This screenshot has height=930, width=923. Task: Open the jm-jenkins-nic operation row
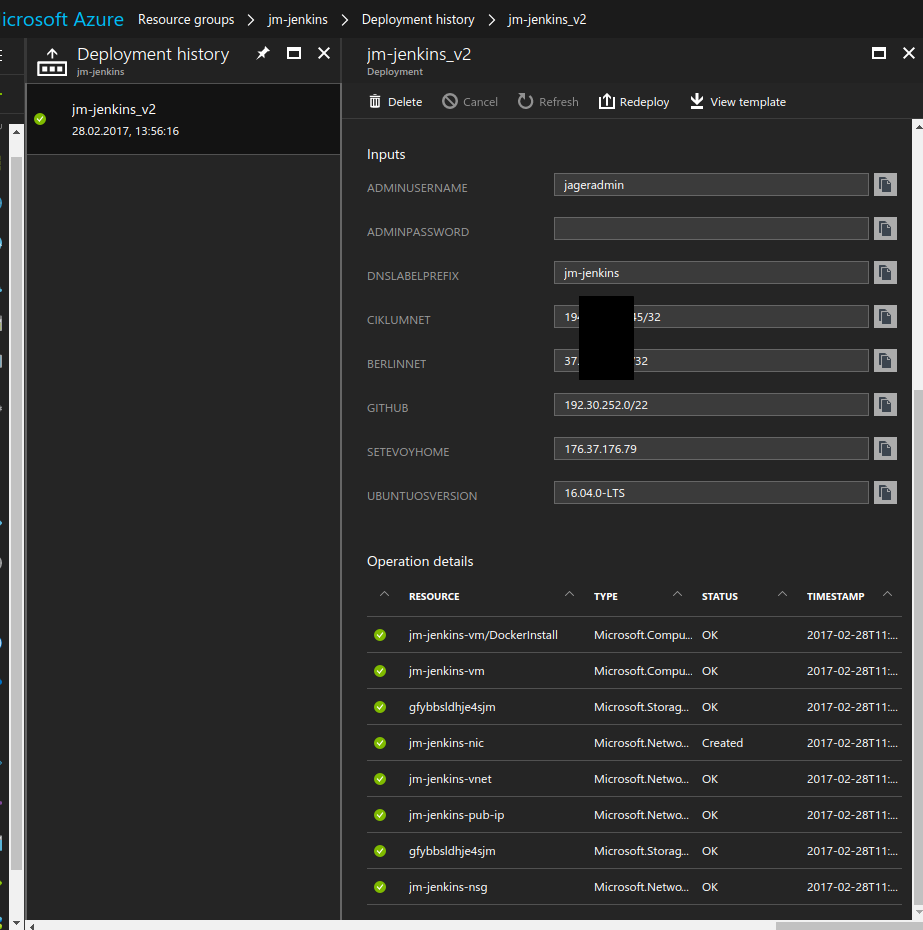634,743
